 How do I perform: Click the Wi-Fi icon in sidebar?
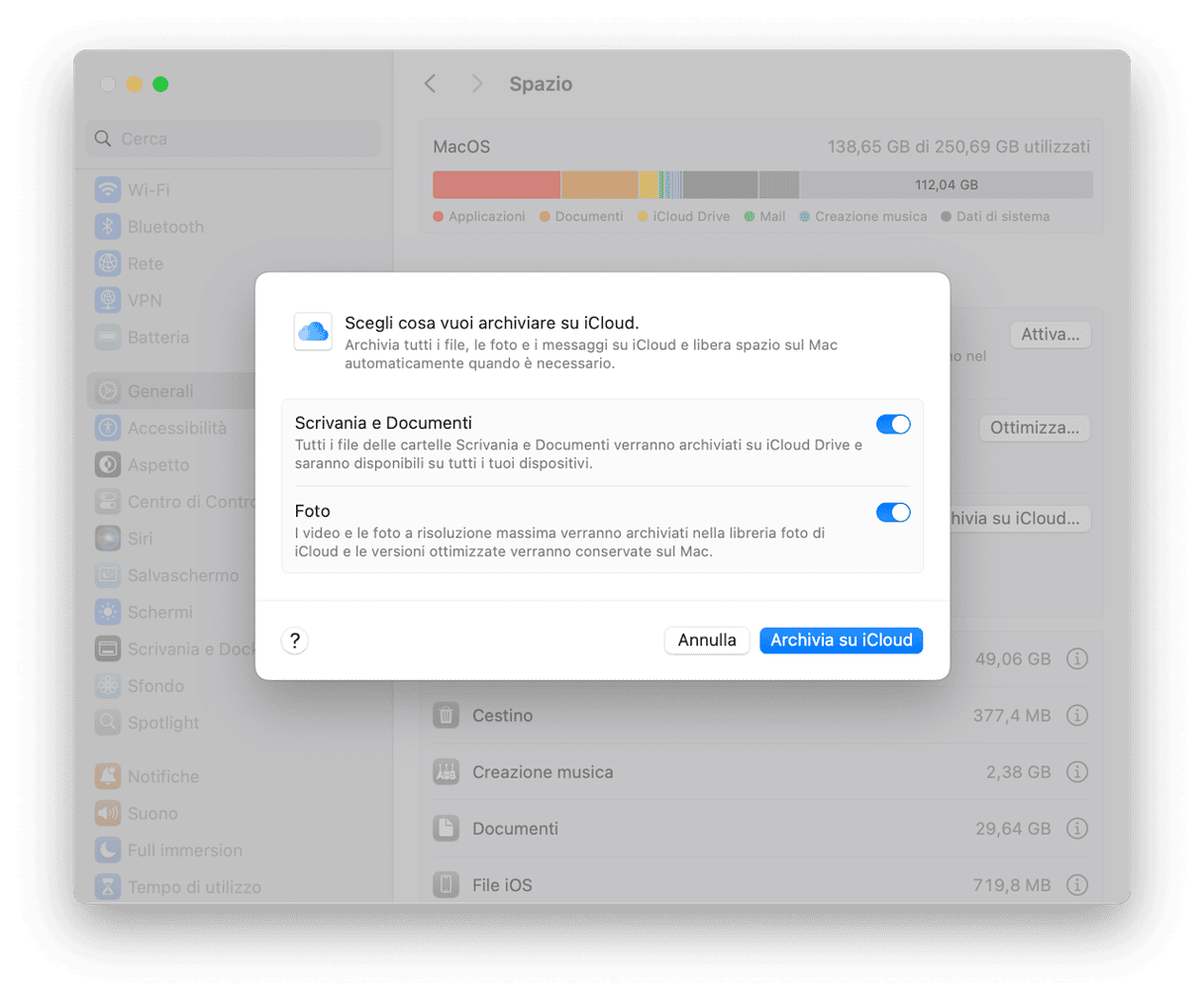pyautogui.click(x=108, y=189)
